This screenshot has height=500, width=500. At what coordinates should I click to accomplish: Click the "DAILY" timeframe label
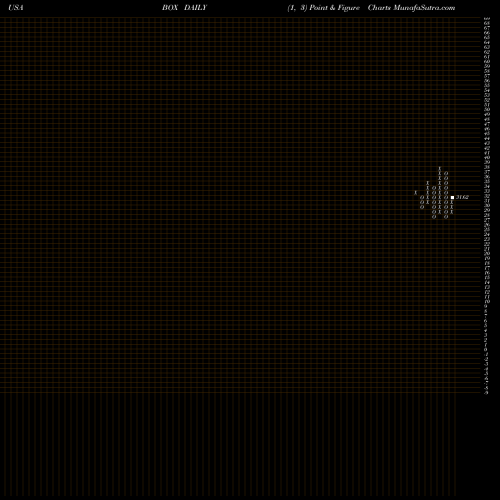pyautogui.click(x=195, y=8)
